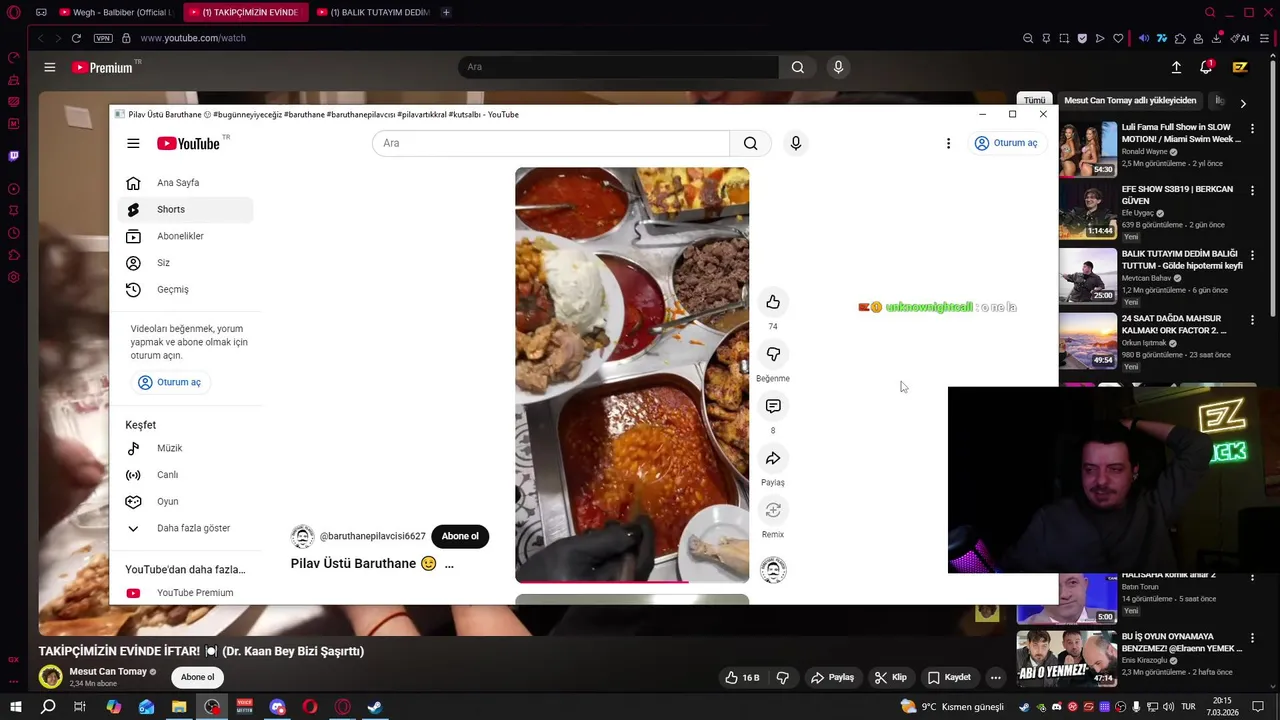Open options for BALIK TUTAYIM DEDİM video
Image resolution: width=1280 pixels, height=720 pixels.
click(x=1251, y=258)
